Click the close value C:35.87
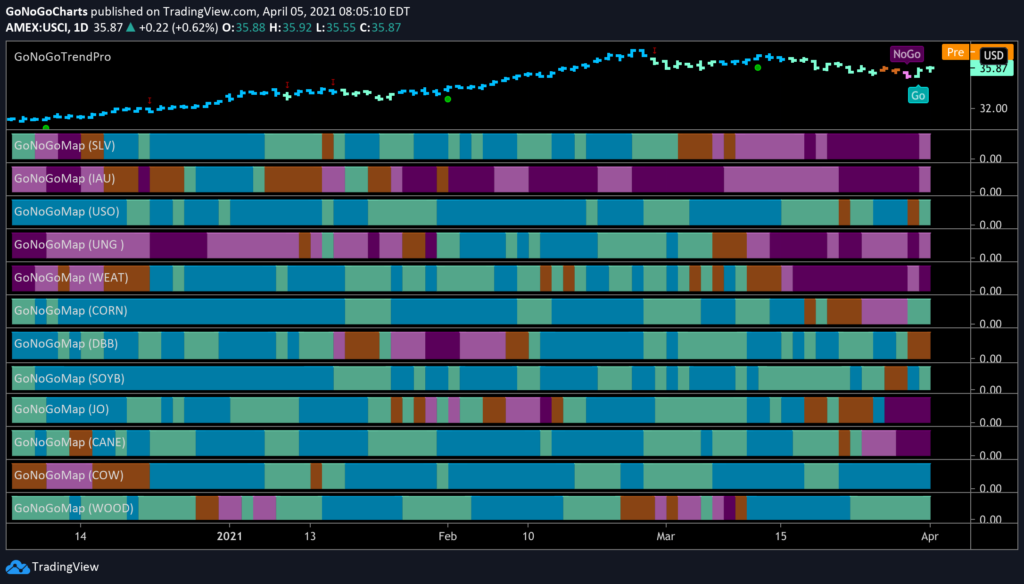 coord(380,27)
